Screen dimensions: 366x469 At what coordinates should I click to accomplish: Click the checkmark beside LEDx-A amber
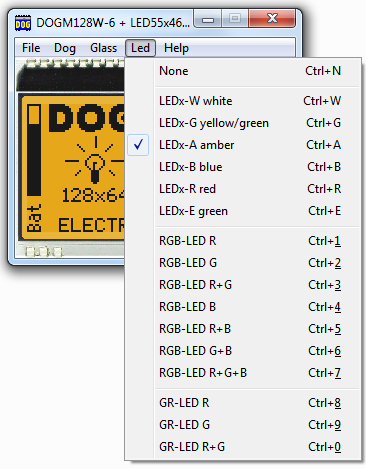pos(138,145)
